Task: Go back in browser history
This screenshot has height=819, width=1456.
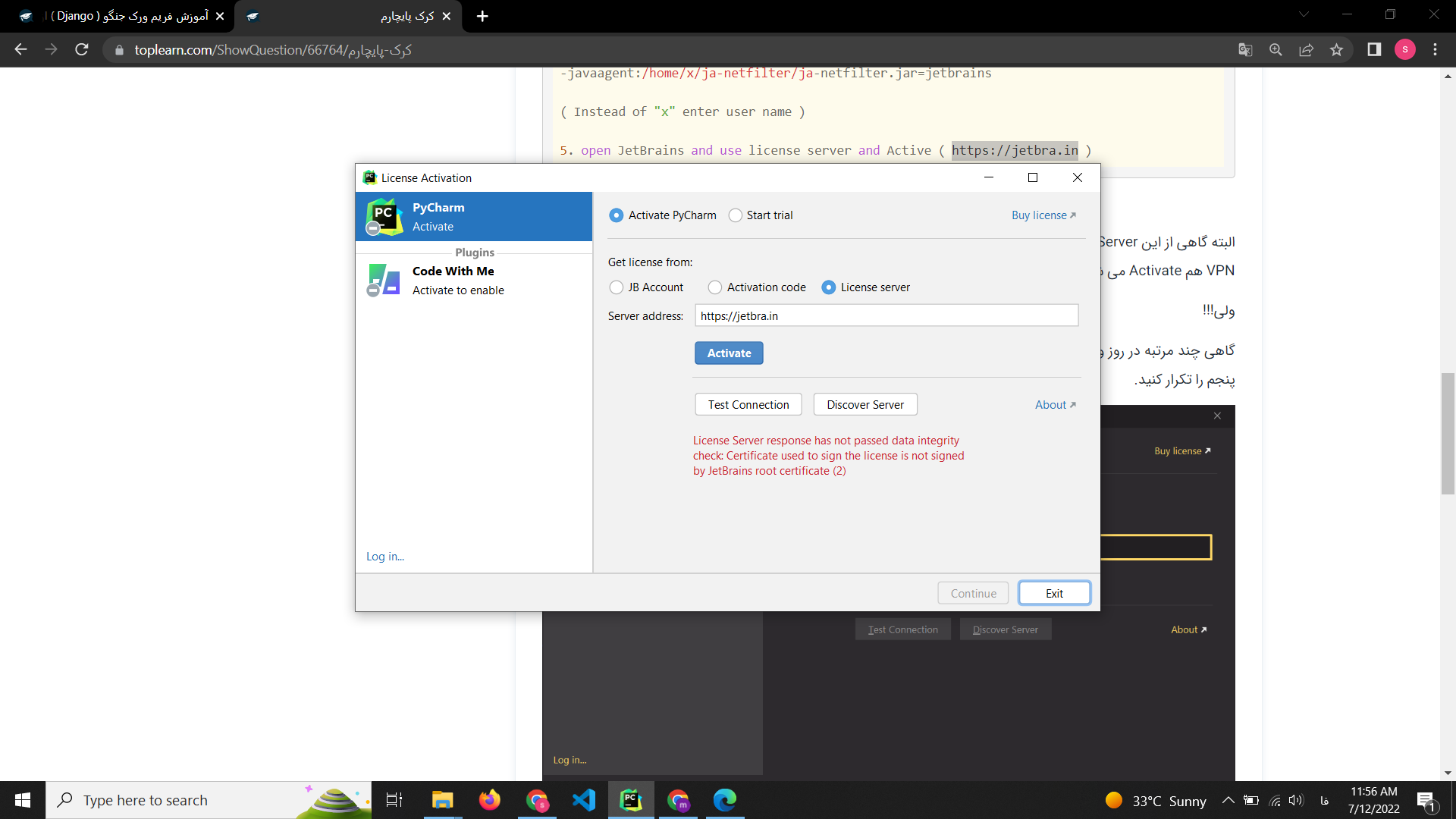Action: pyautogui.click(x=20, y=49)
